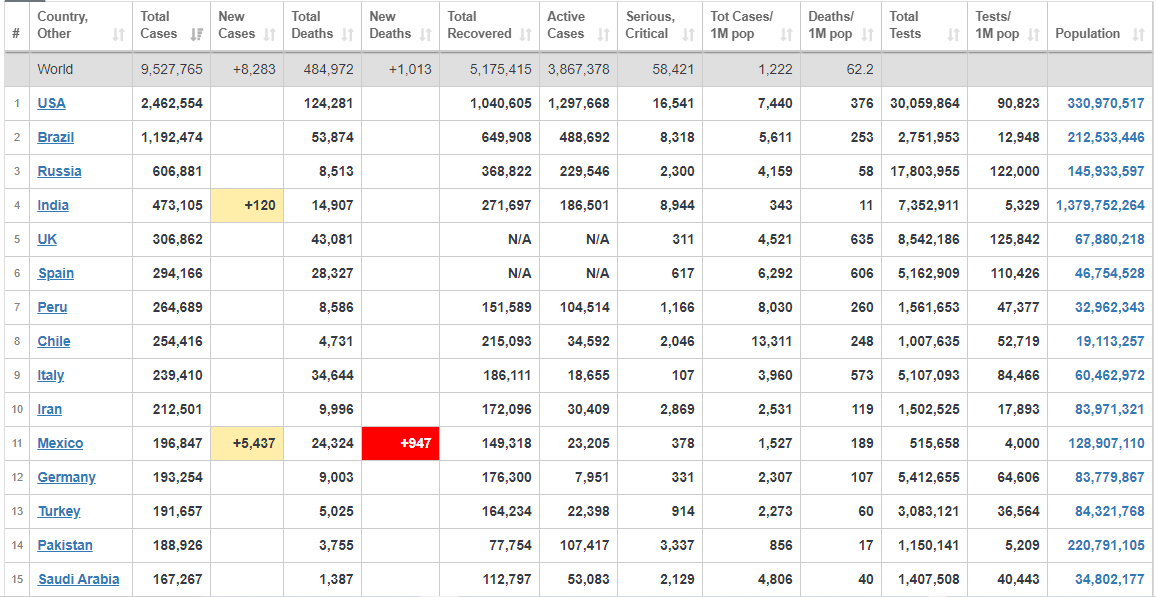Click Iran total deaths 9,996
This screenshot has height=597, width=1156.
pyautogui.click(x=336, y=409)
